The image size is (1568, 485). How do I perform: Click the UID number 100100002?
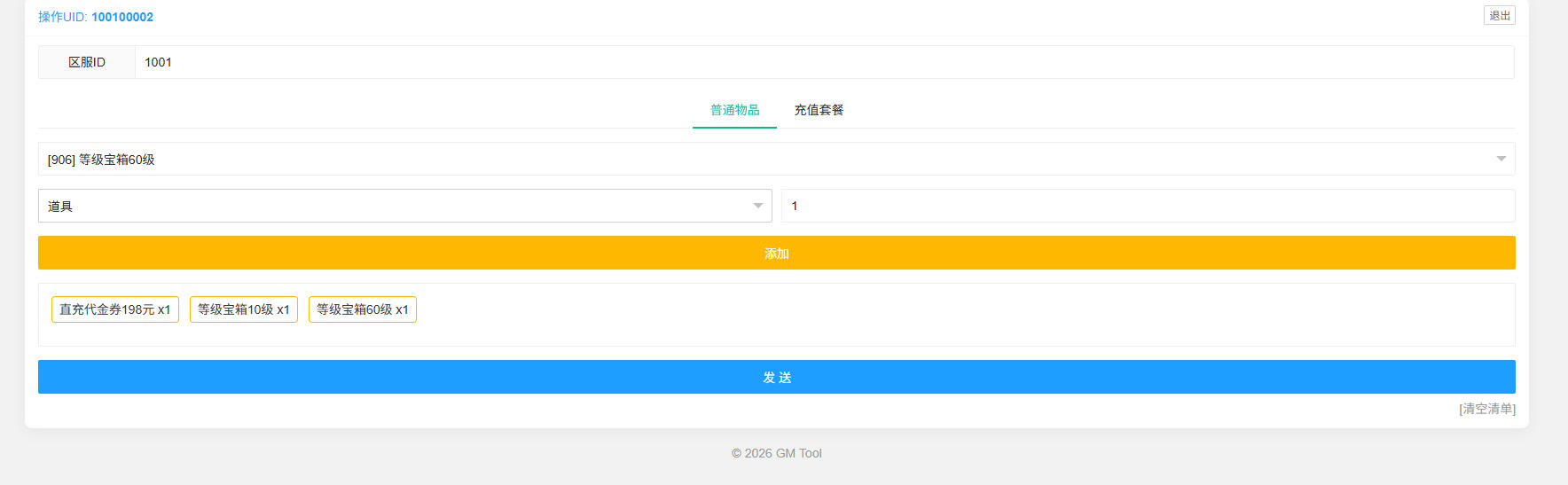point(122,17)
